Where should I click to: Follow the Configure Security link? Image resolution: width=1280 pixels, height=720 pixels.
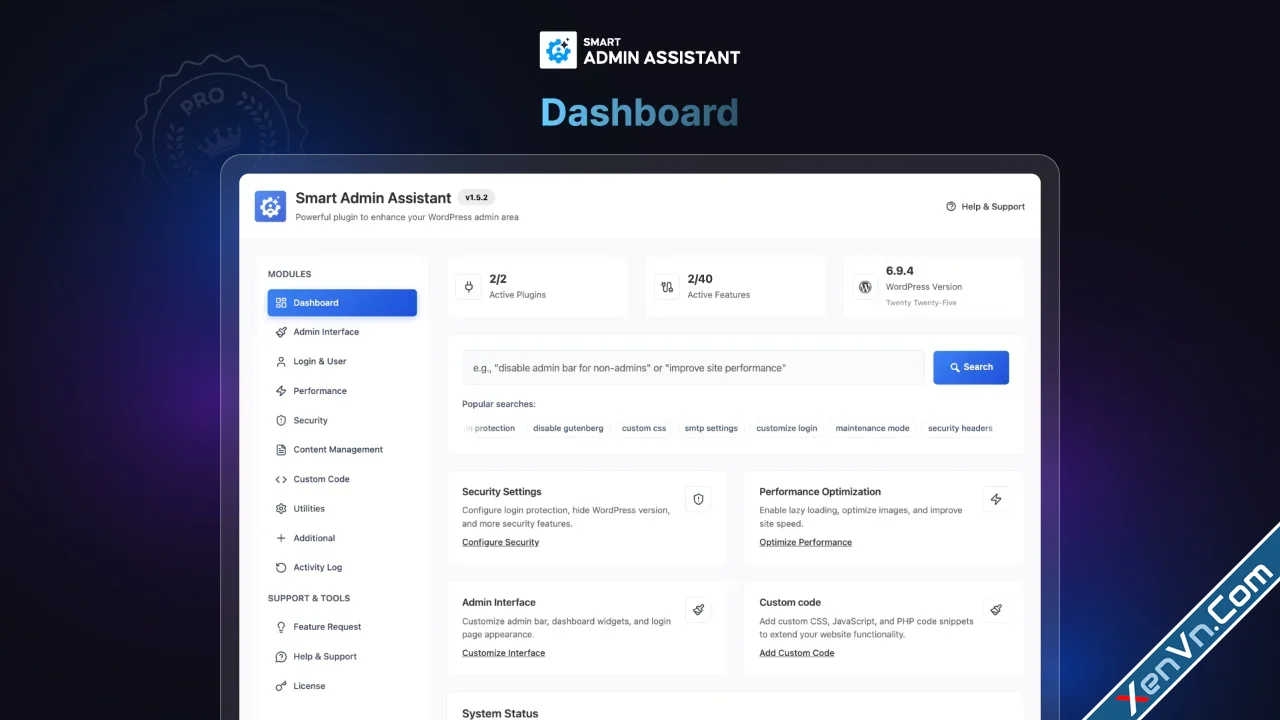click(x=500, y=542)
